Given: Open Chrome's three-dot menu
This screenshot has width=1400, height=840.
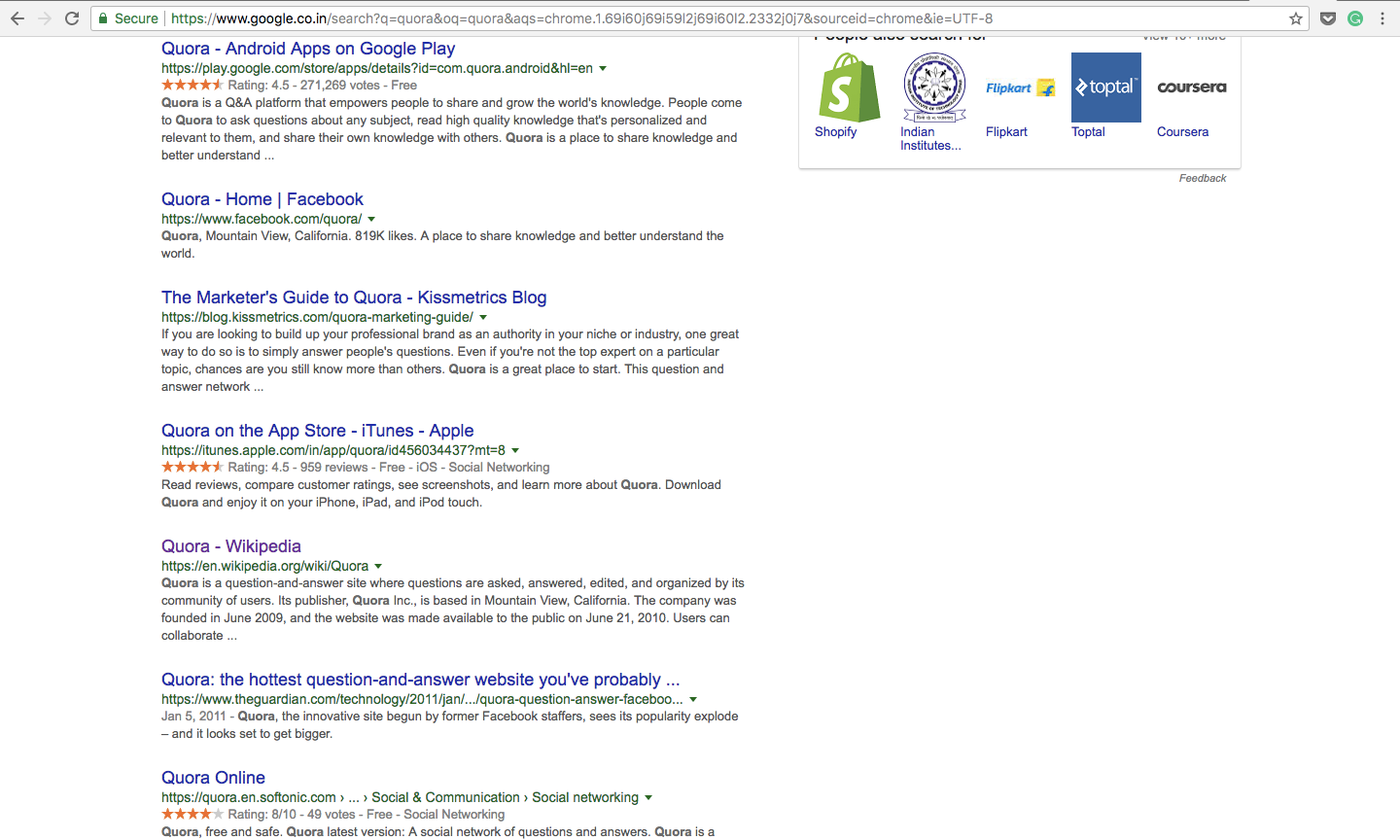Looking at the screenshot, I should (1382, 18).
